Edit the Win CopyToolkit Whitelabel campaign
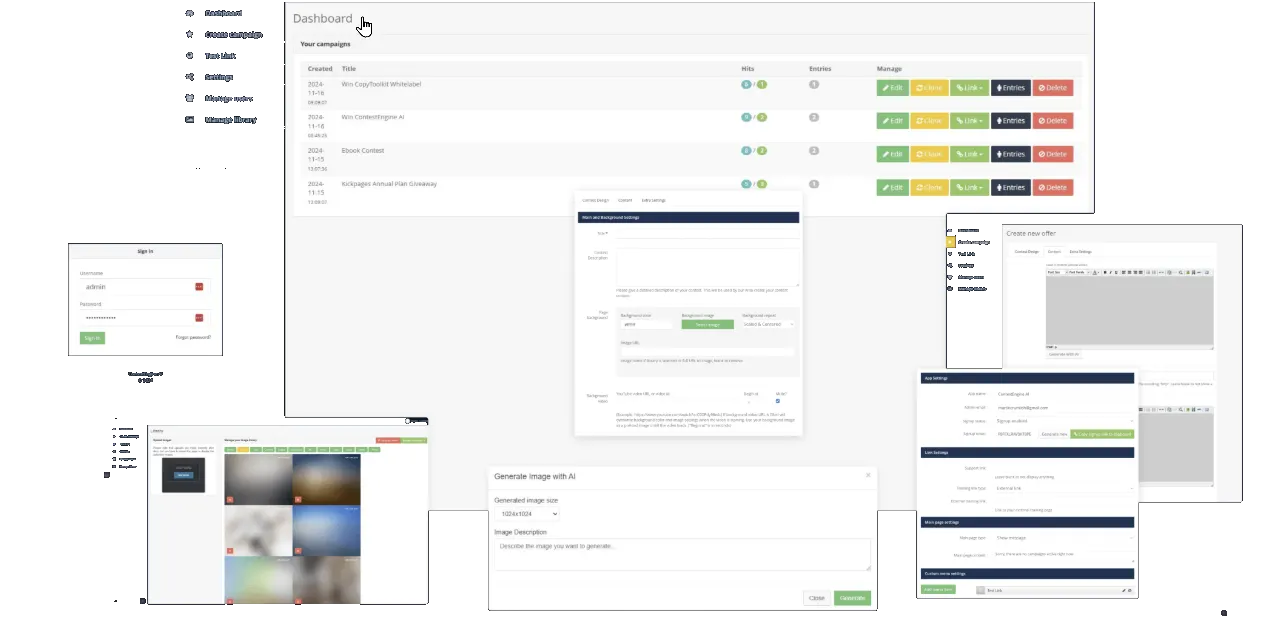1264x621 pixels. [x=892, y=88]
